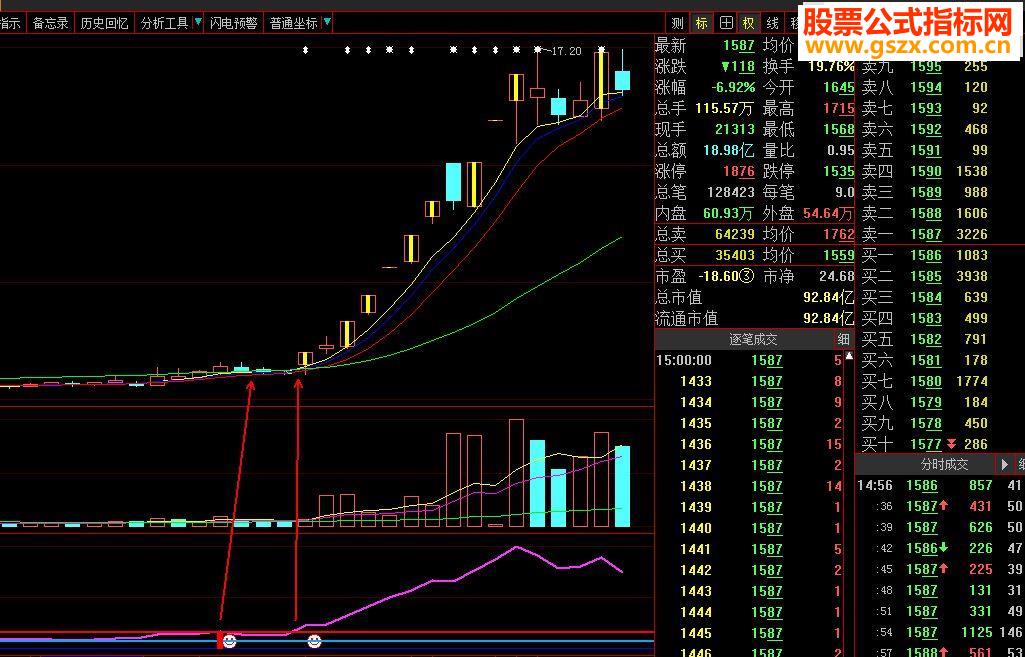
Task: Expand the 分析工具 dropdown arrow
Action: point(197,23)
